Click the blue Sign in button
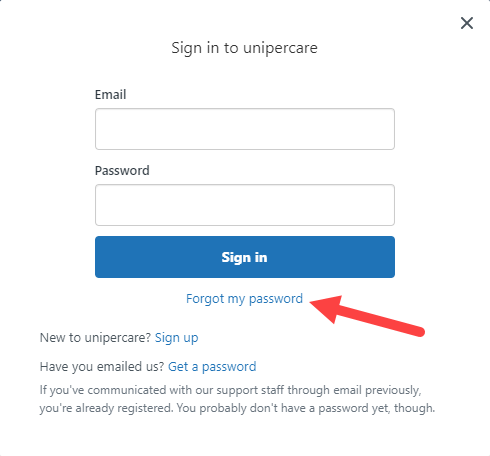The width and height of the screenshot is (490, 456). 245,257
